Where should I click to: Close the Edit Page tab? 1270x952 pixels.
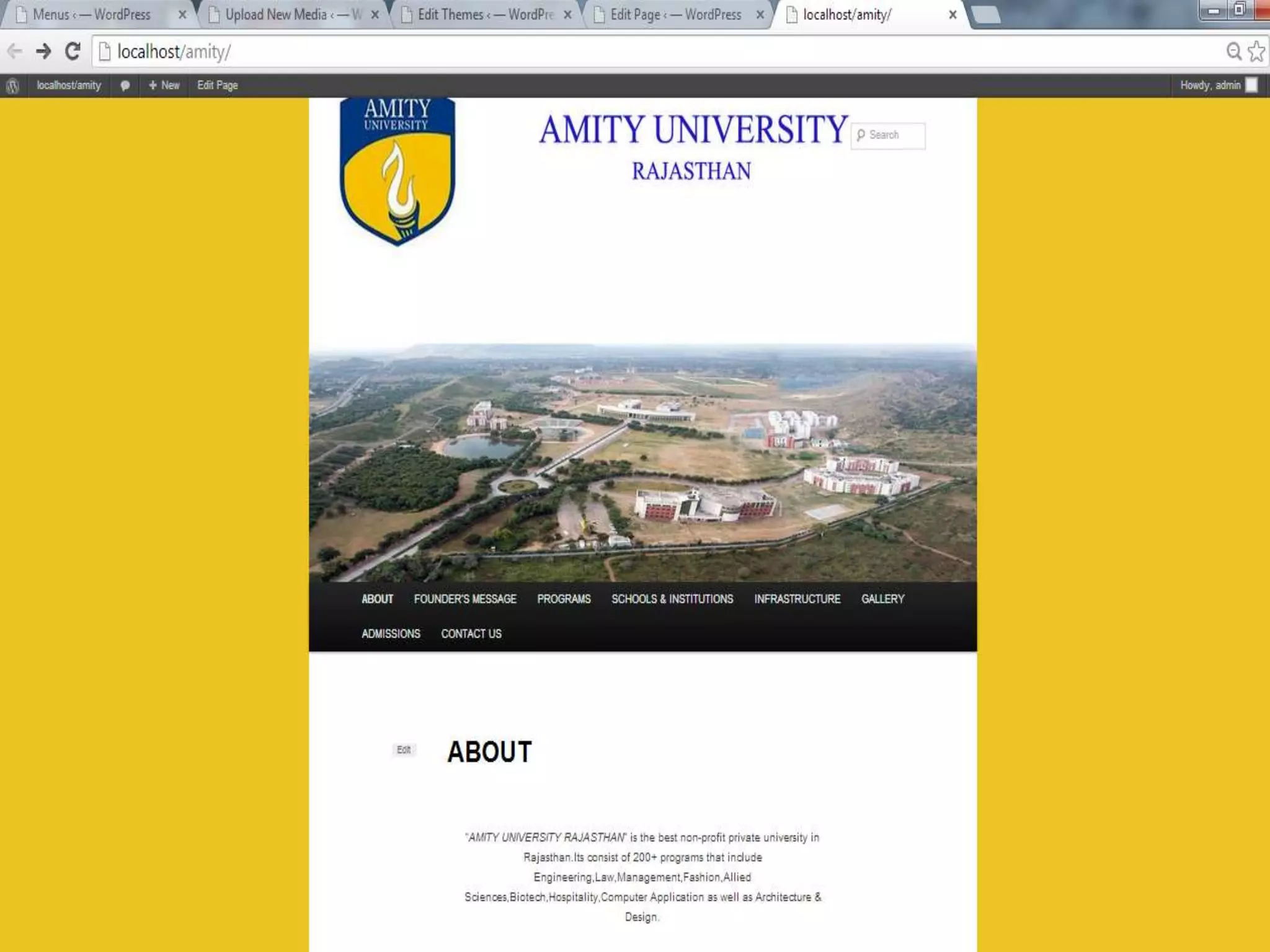[x=760, y=15]
